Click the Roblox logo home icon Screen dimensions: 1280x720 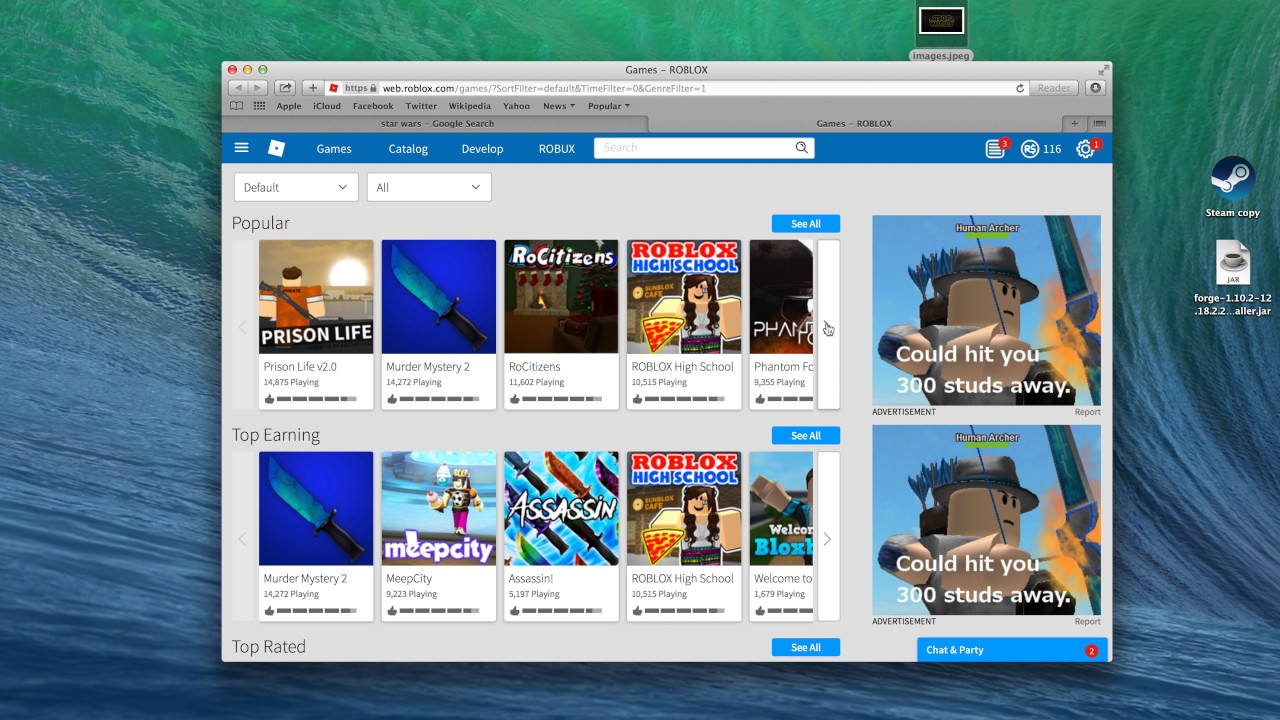[x=277, y=148]
